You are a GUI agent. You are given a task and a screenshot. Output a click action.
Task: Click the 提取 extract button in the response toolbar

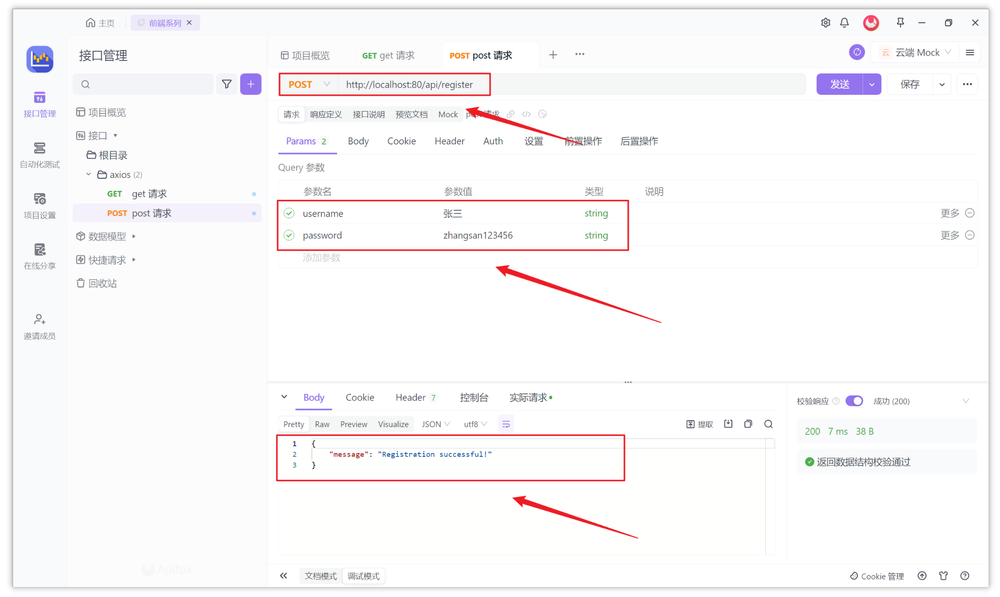[x=700, y=424]
